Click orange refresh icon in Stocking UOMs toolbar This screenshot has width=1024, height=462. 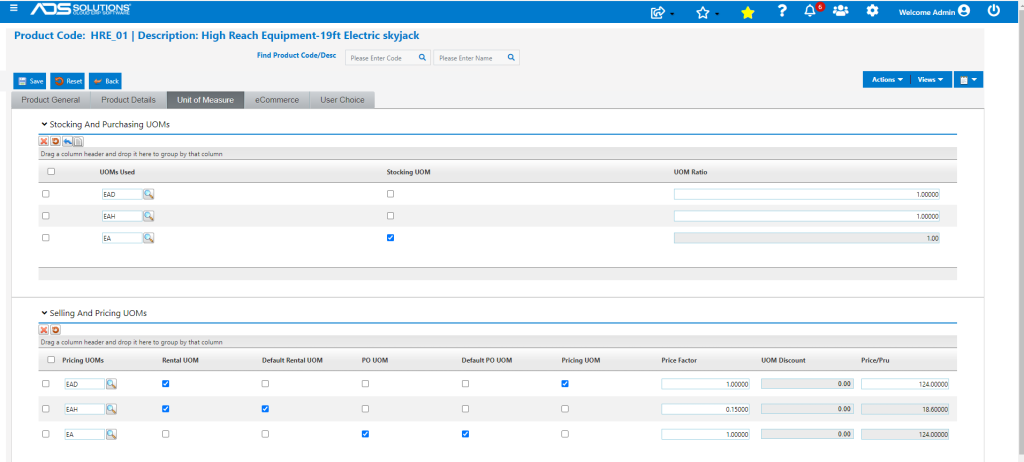[55, 141]
